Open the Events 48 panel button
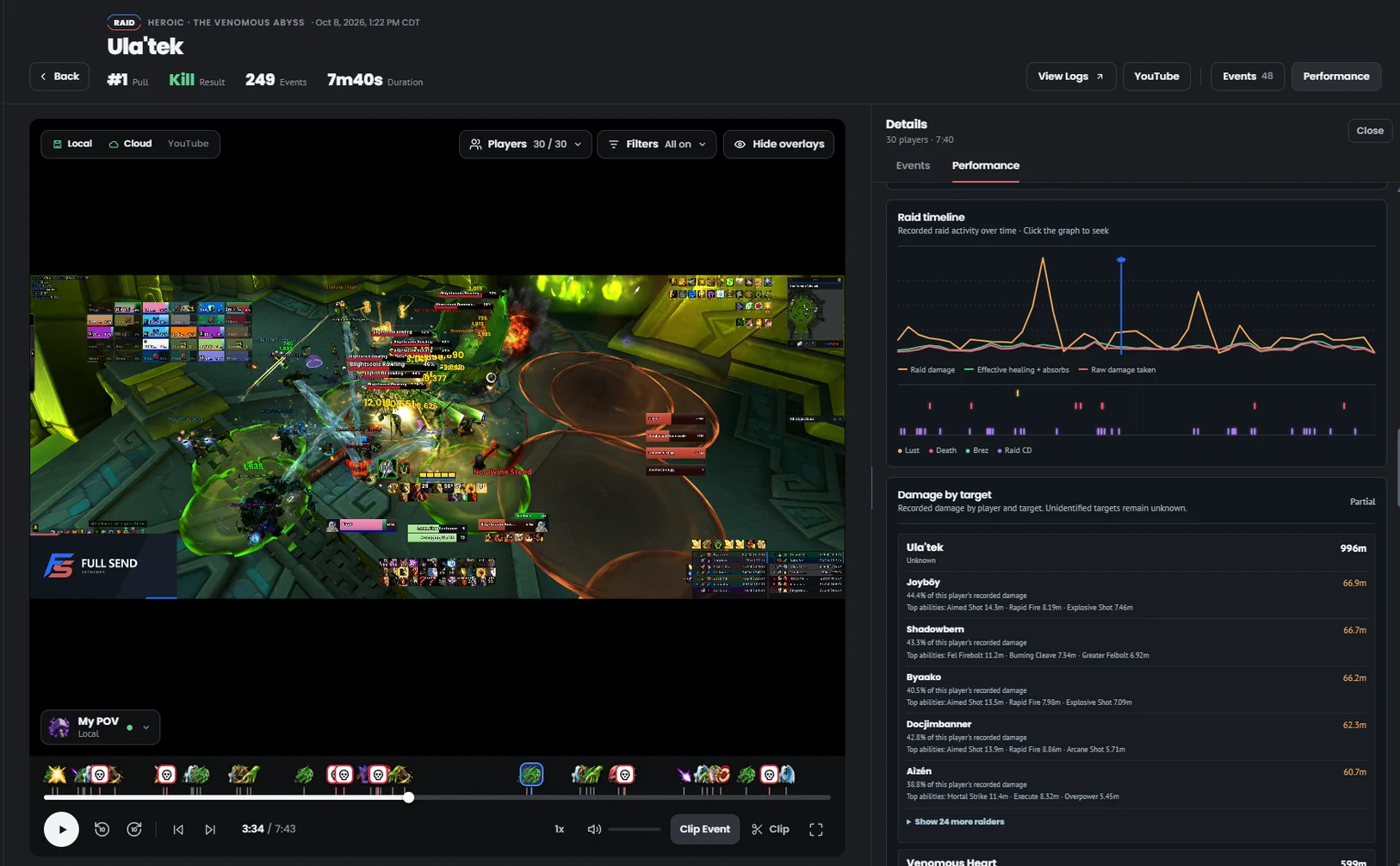The image size is (1400, 866). click(x=1248, y=77)
